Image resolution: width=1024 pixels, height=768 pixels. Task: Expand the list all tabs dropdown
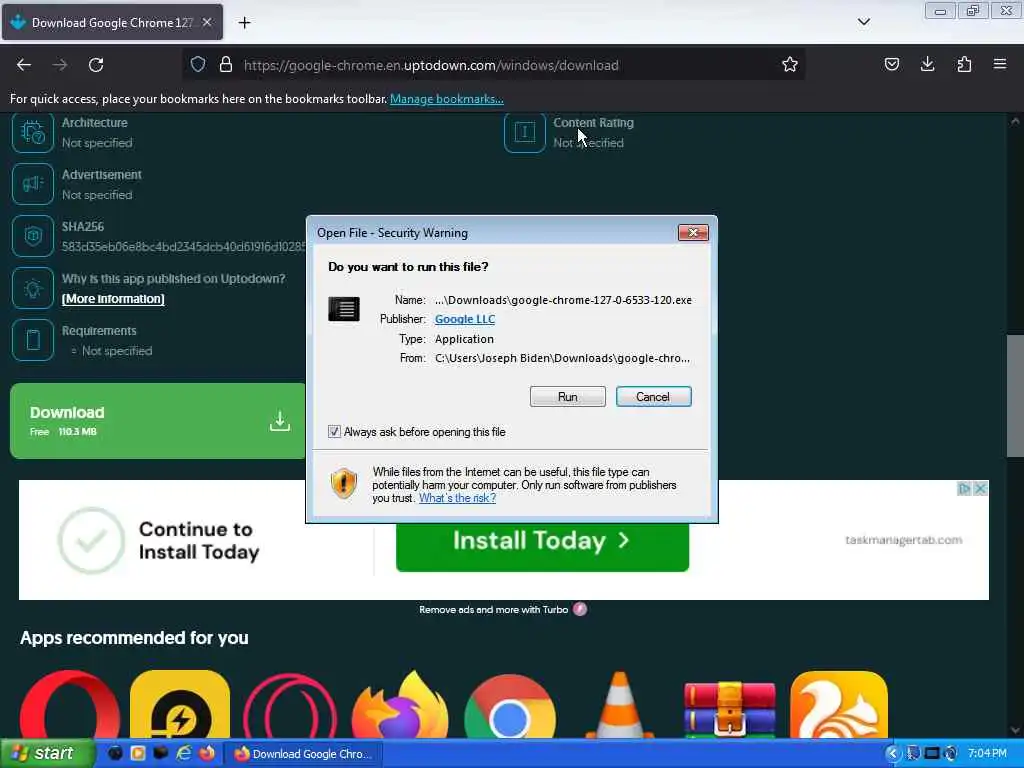click(863, 22)
